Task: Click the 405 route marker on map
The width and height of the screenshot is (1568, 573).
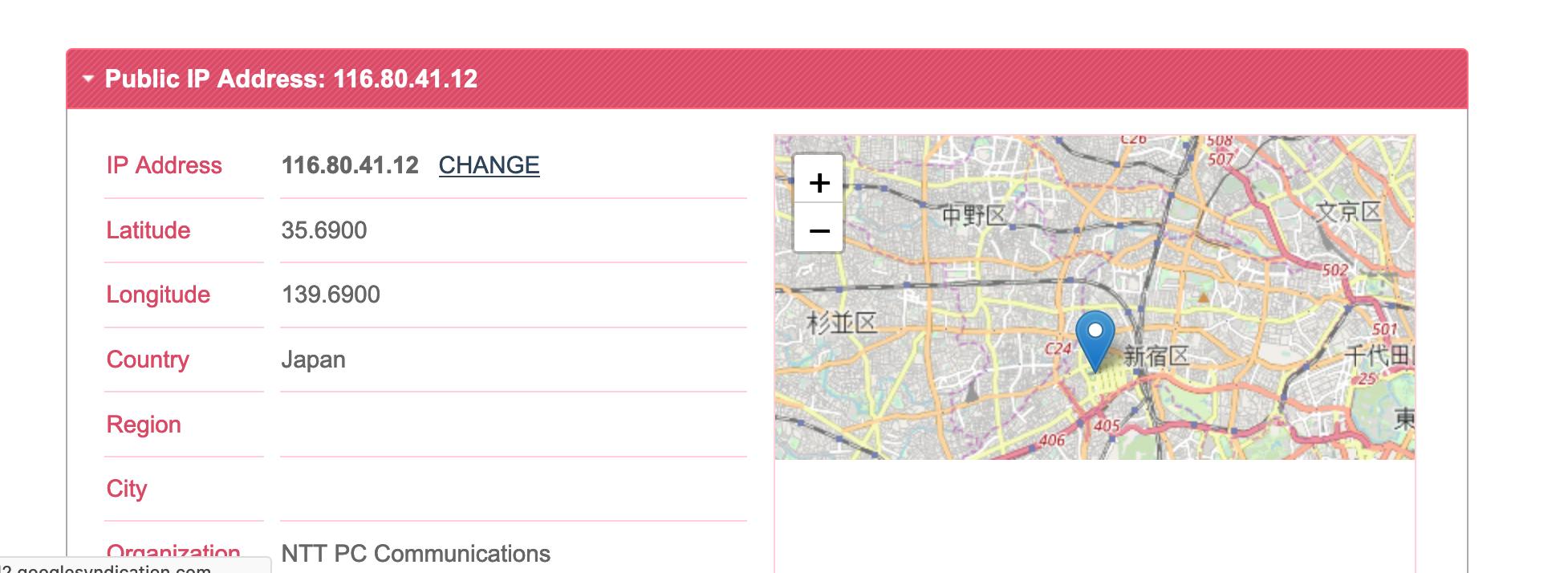Action: pos(1107,425)
